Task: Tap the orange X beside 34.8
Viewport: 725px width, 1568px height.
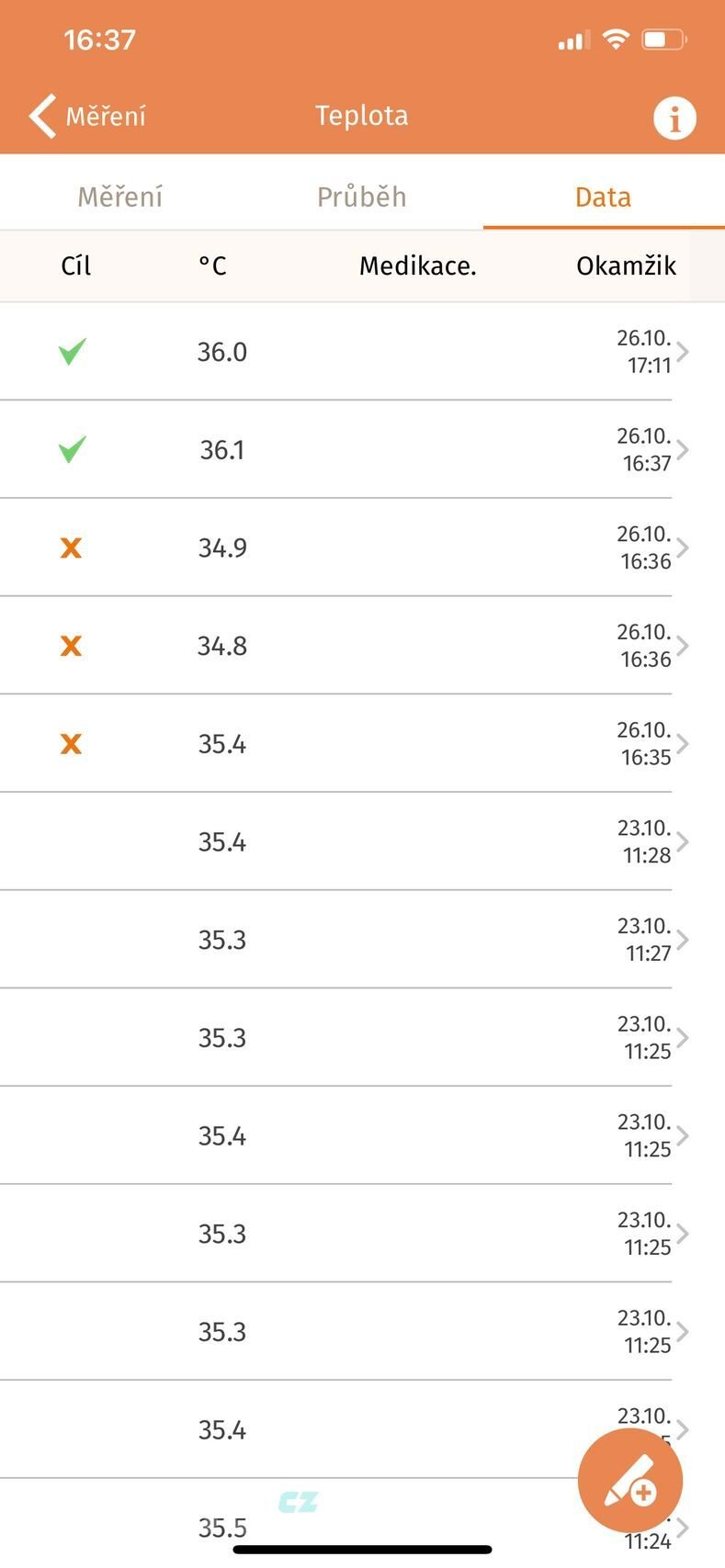Action: pos(71,647)
